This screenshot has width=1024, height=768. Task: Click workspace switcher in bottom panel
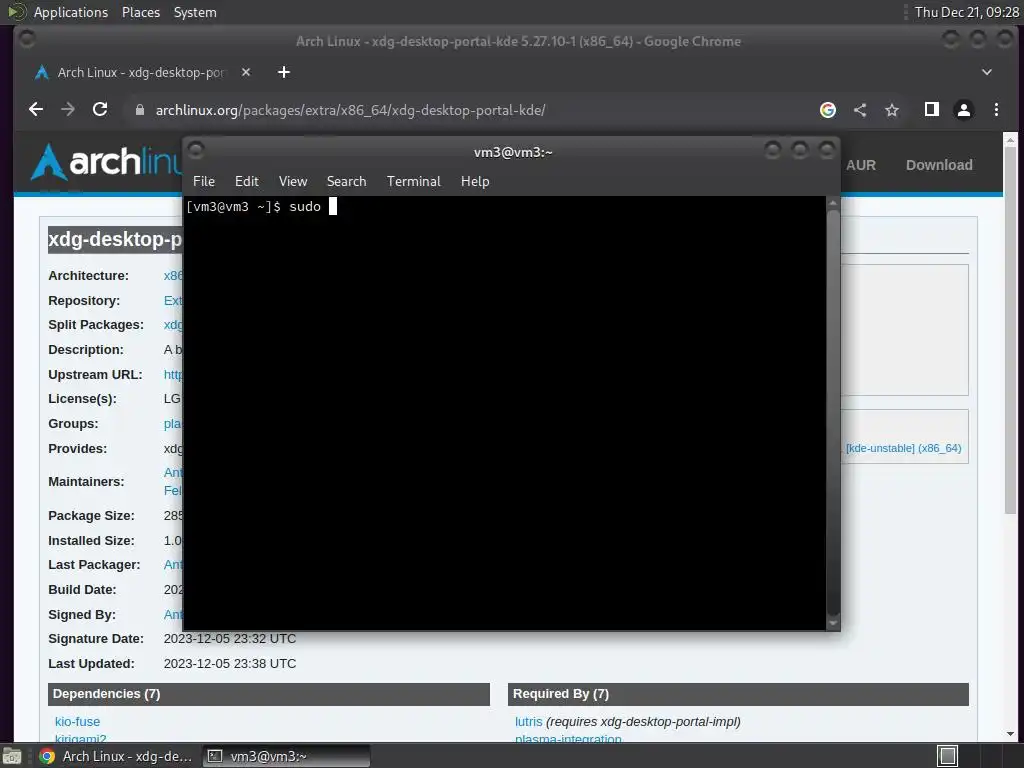coord(948,756)
